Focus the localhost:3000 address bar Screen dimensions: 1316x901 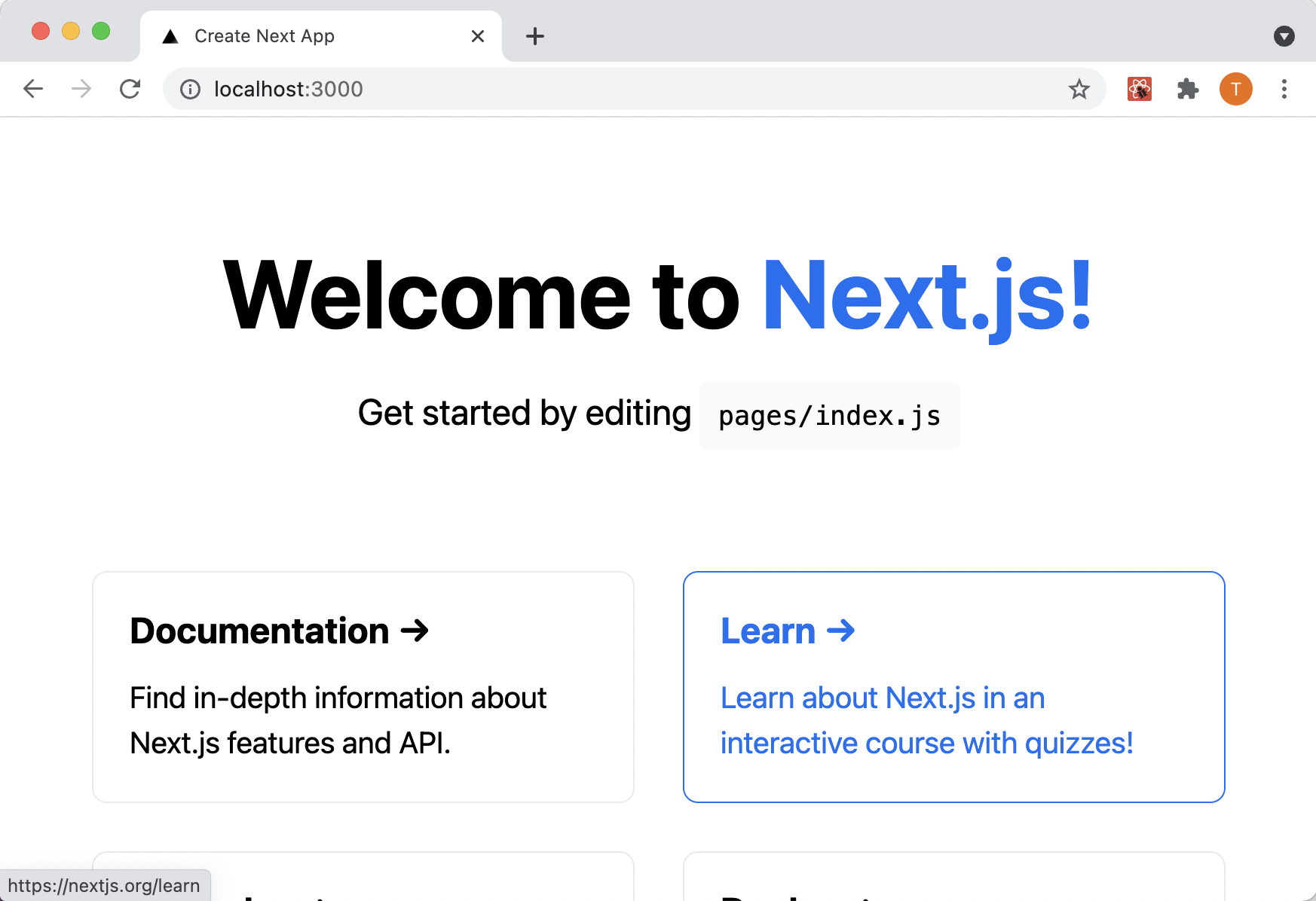click(x=635, y=89)
